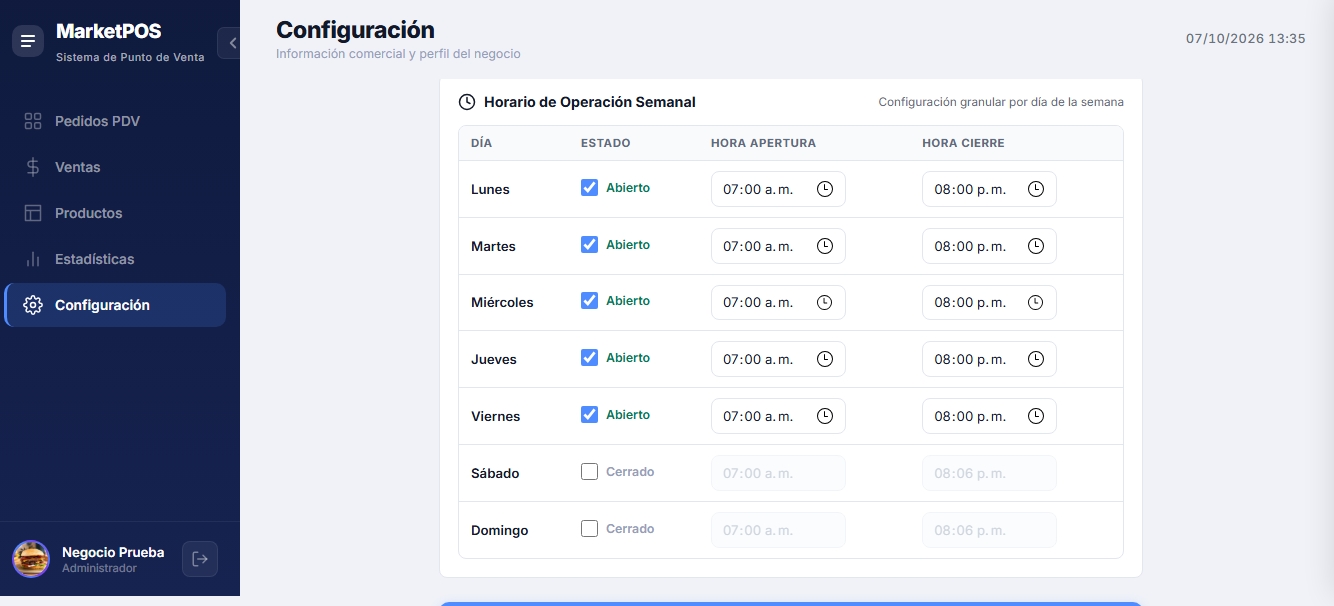Edit Lunes opening time 07:00 a.m.
The image size is (1334, 606).
click(778, 189)
